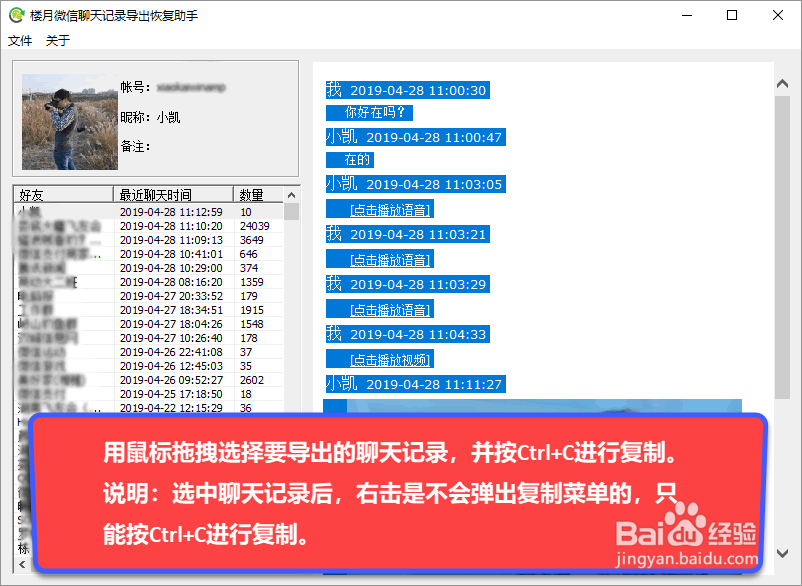Select the row dated 2019-04-28 11:10:20
802x586 pixels.
[148, 226]
